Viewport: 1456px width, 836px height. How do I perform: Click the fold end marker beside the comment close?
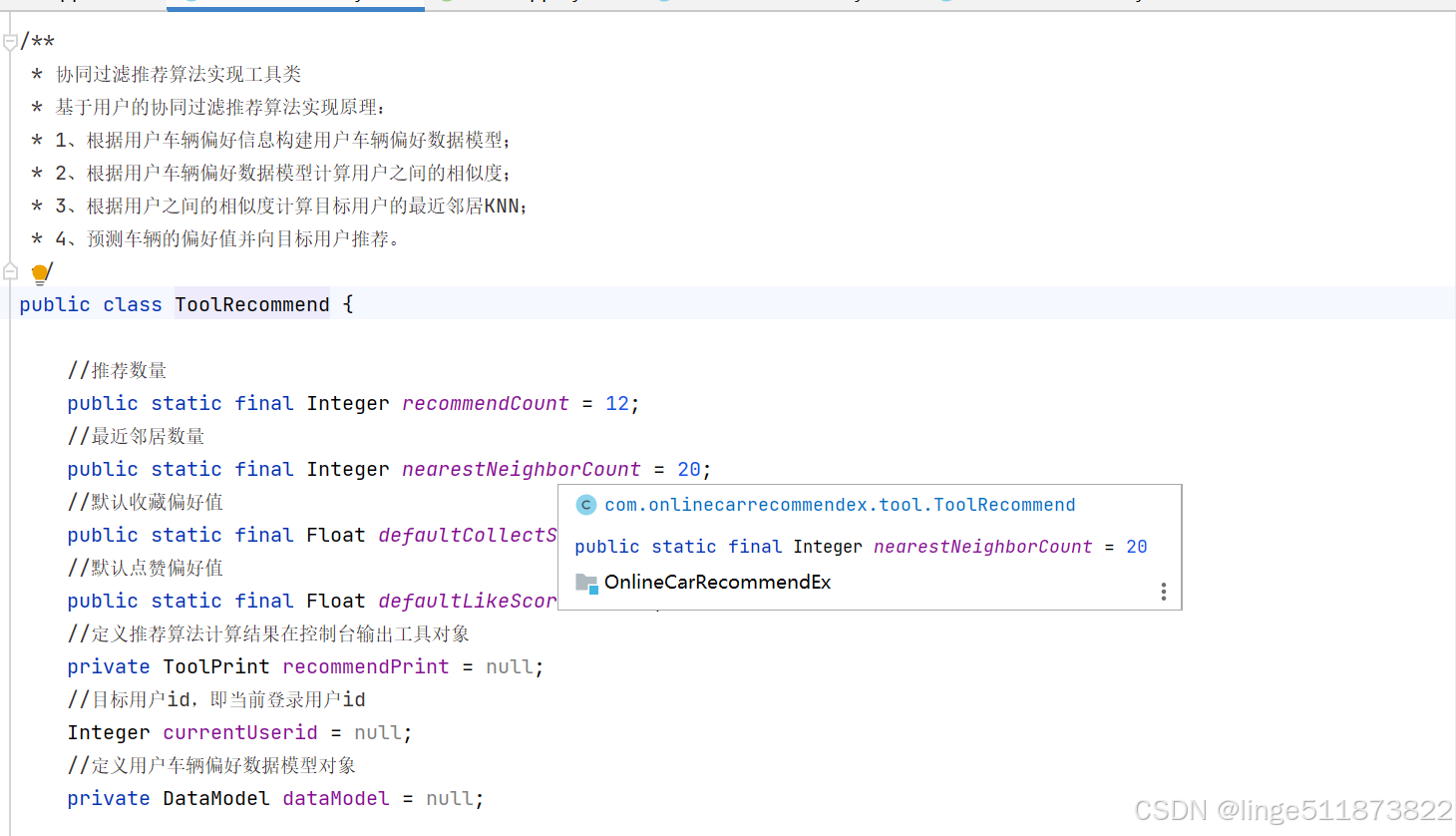click(10, 271)
